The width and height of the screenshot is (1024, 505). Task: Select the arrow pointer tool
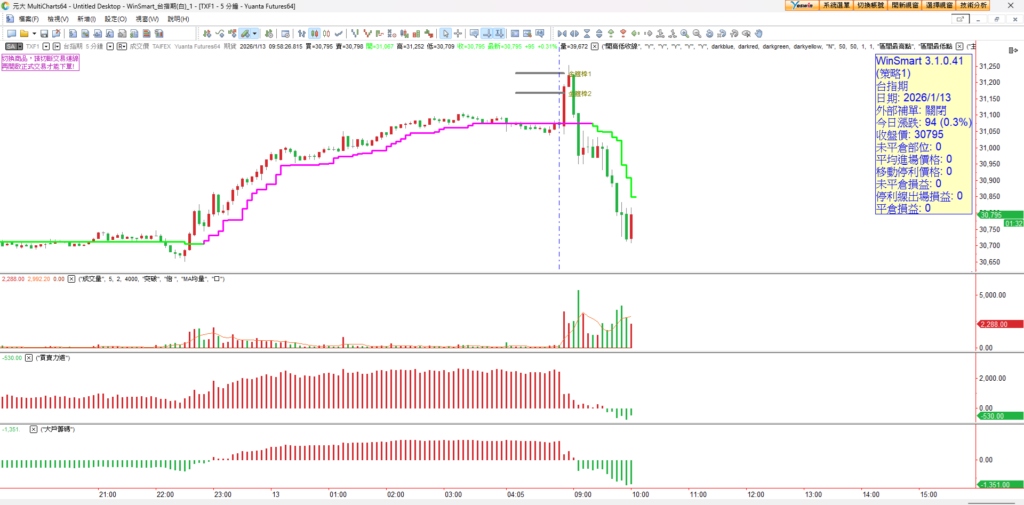tap(445, 33)
